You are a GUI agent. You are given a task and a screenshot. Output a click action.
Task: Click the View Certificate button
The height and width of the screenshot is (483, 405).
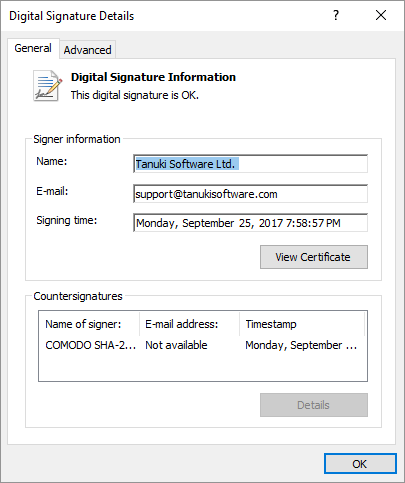[x=314, y=257]
